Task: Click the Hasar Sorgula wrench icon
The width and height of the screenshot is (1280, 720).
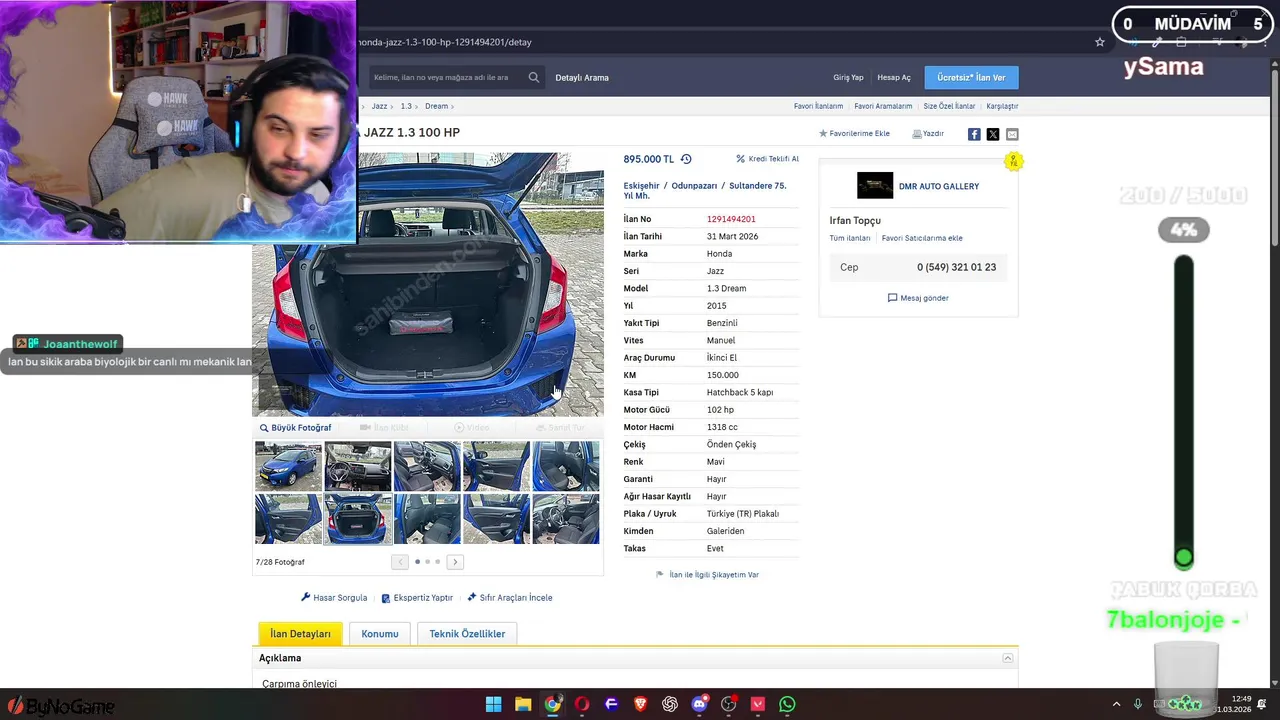Action: (x=306, y=597)
